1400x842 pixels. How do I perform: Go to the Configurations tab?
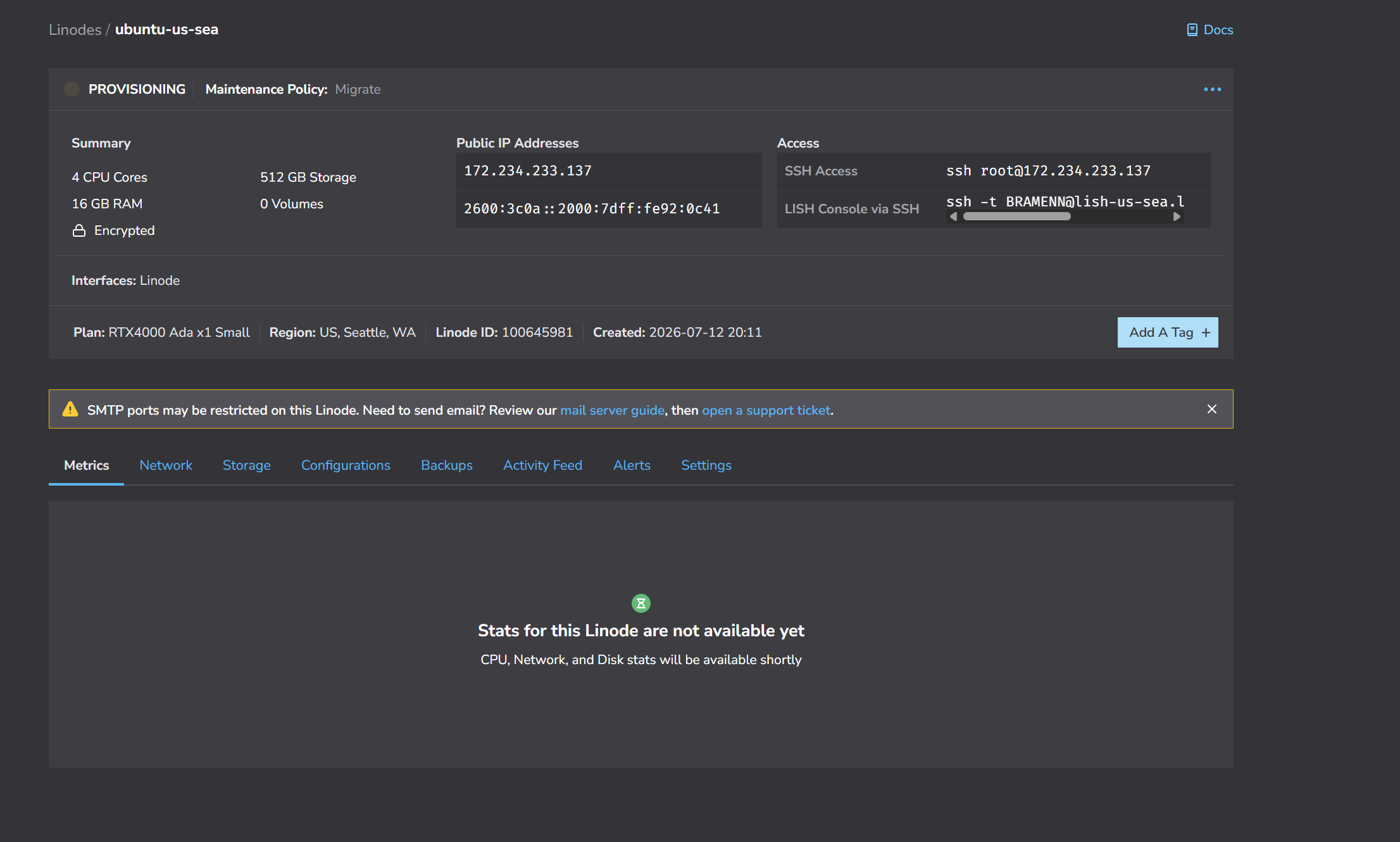346,465
